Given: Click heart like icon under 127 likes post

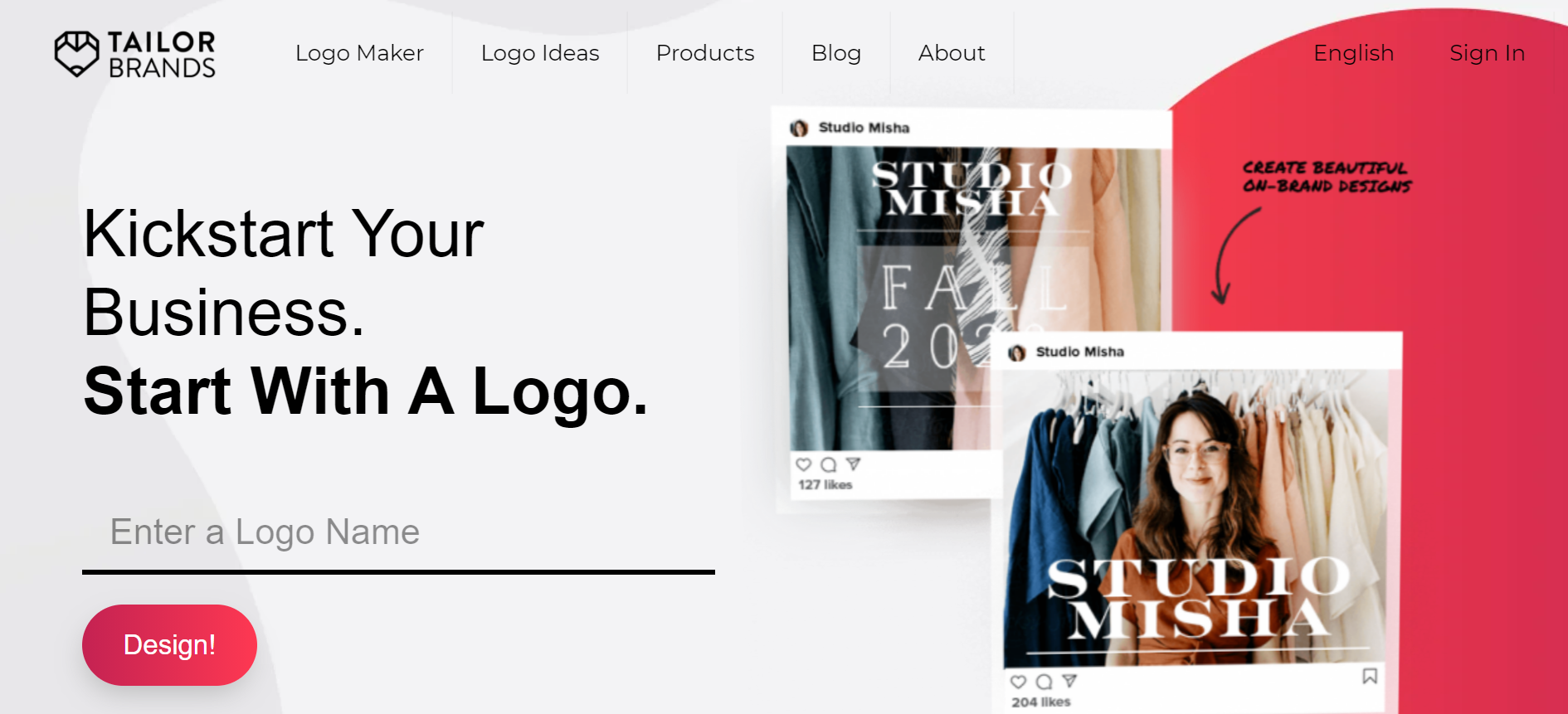Looking at the screenshot, I should click(x=803, y=464).
